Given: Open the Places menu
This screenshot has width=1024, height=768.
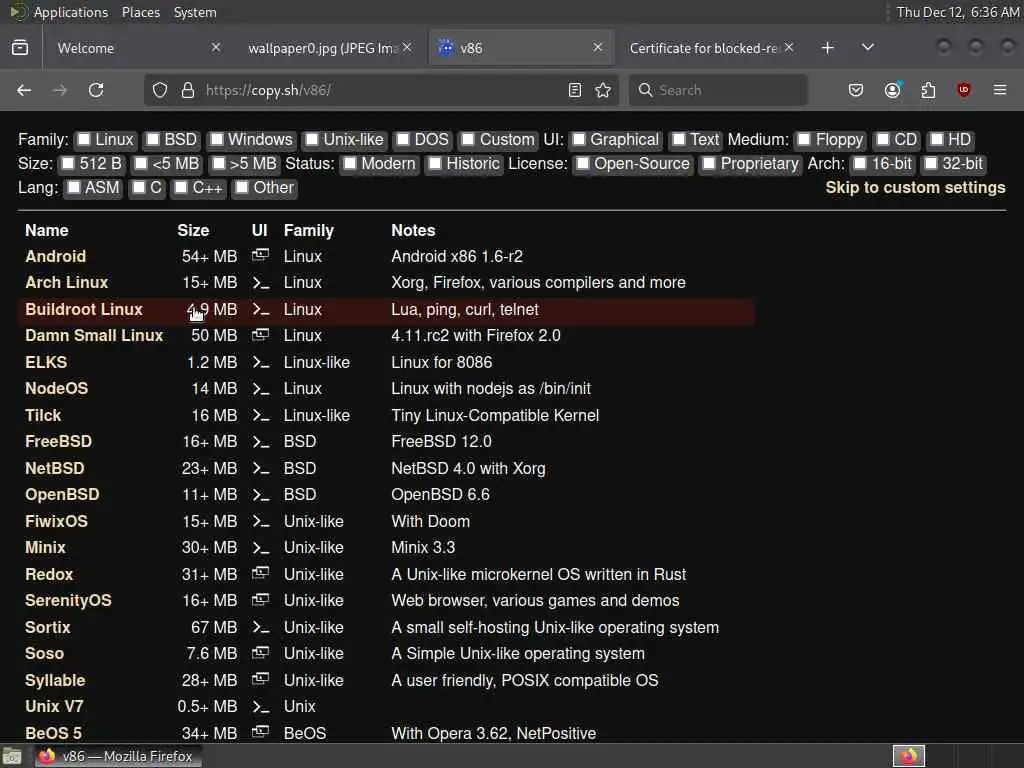Looking at the screenshot, I should (x=141, y=12).
